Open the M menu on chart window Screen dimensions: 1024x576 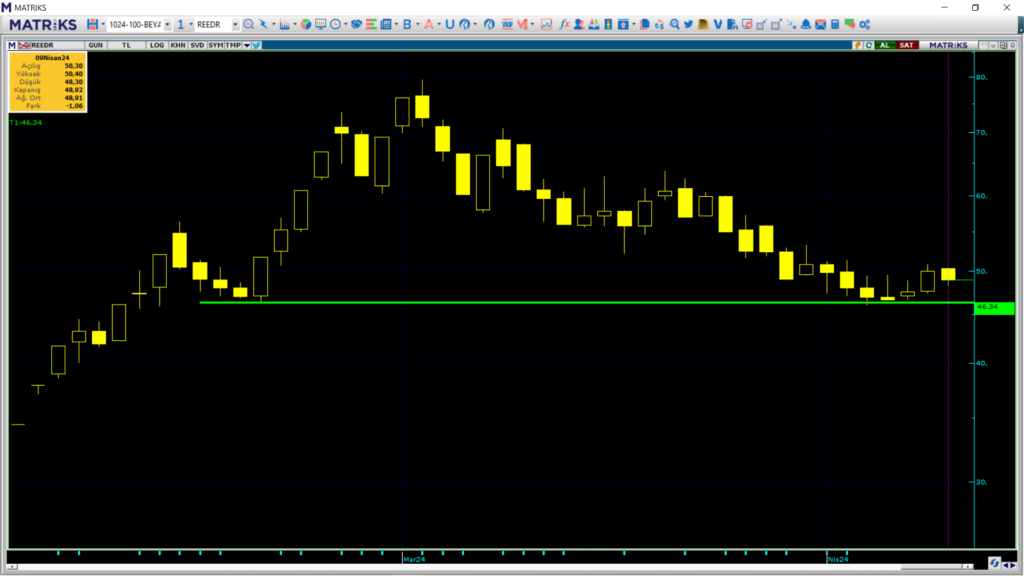12,44
